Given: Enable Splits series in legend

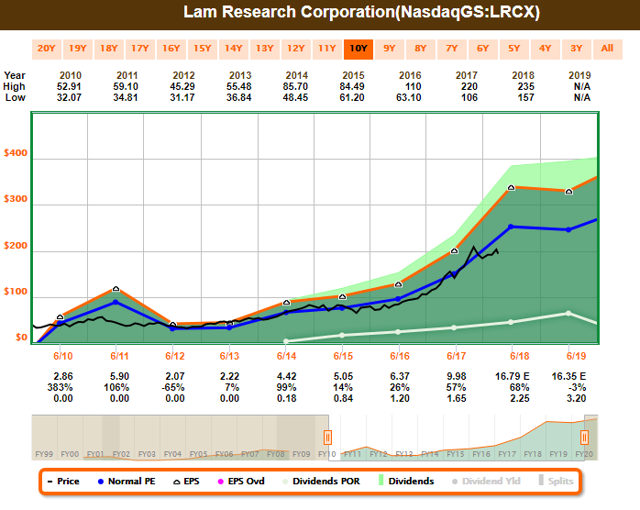Looking at the screenshot, I should [556, 481].
